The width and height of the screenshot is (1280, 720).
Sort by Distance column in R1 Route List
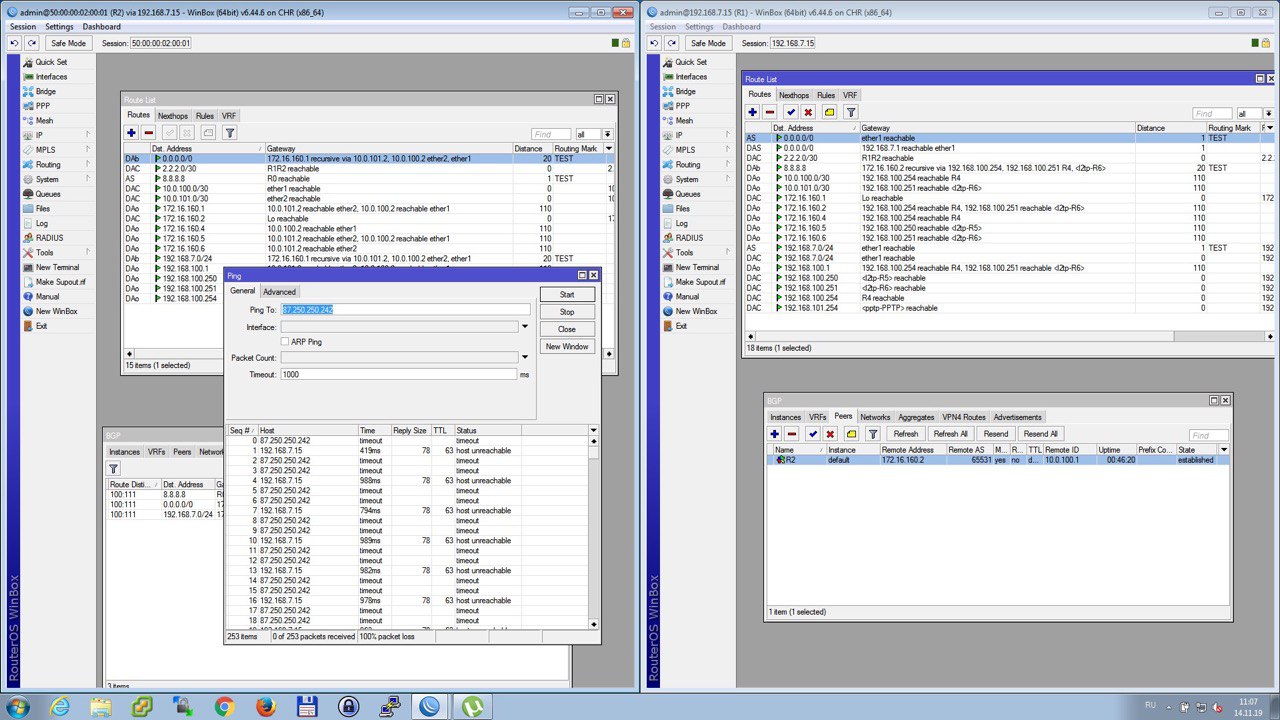tap(1170, 128)
